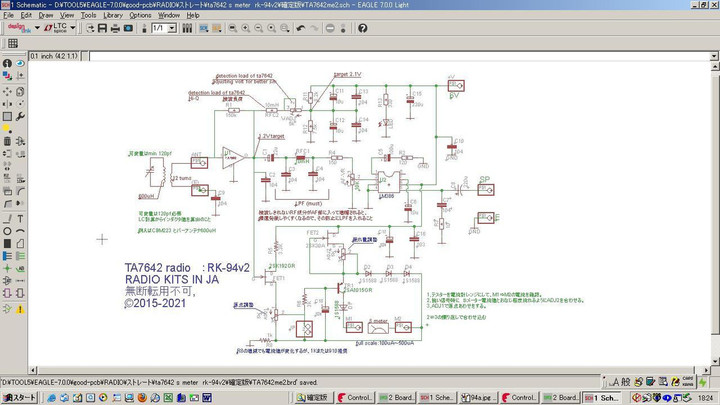Viewport: 720px width, 405px height.
Task: Click the Save icon in toolbar
Action: (100, 28)
